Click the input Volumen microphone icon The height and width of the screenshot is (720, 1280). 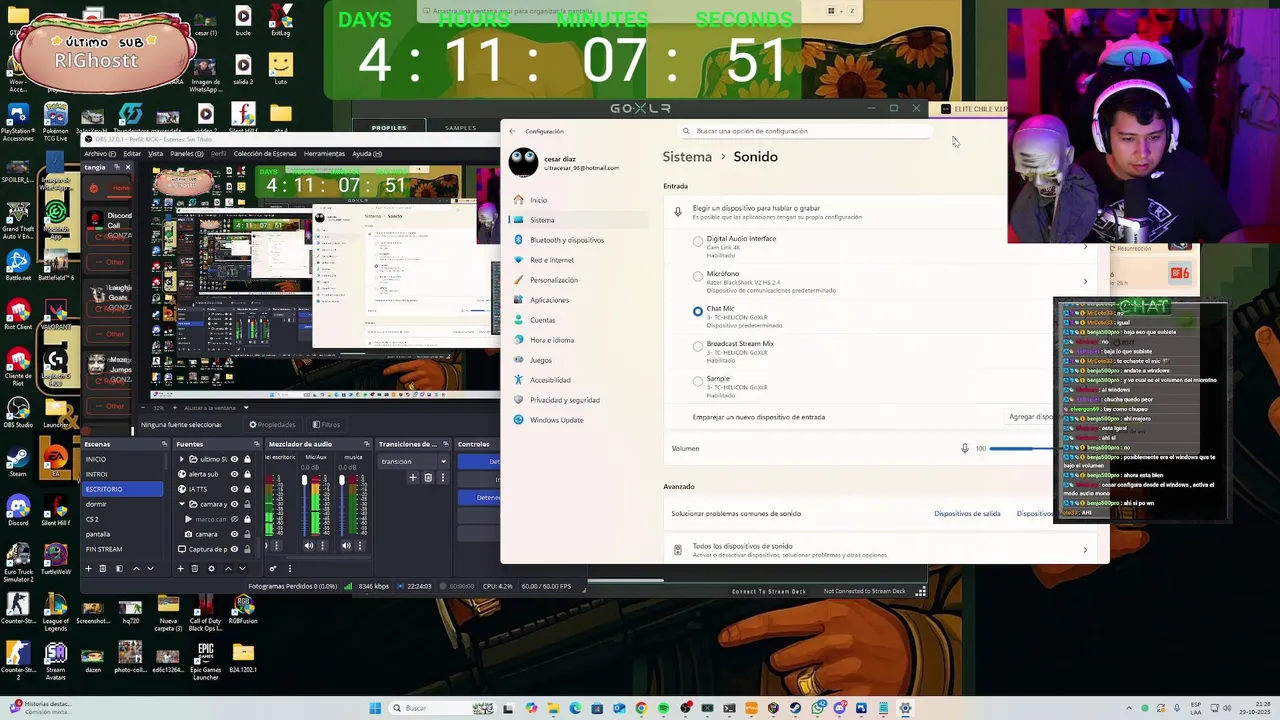[965, 448]
